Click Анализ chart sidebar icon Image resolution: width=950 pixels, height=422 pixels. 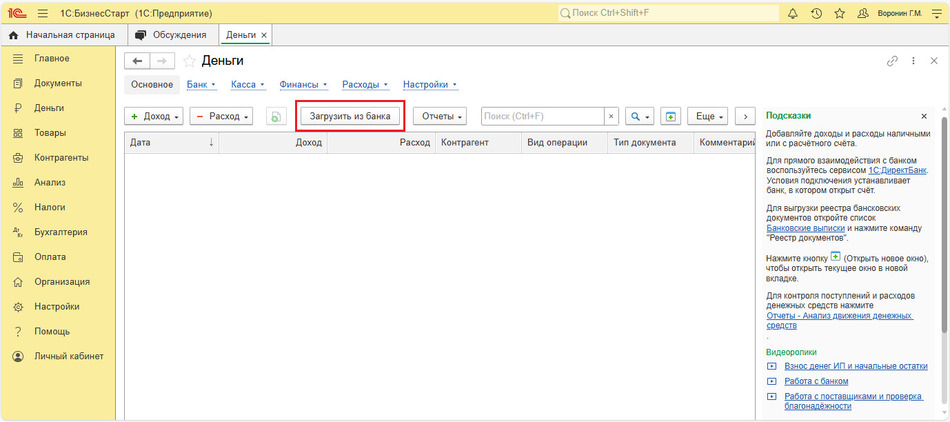coord(18,183)
